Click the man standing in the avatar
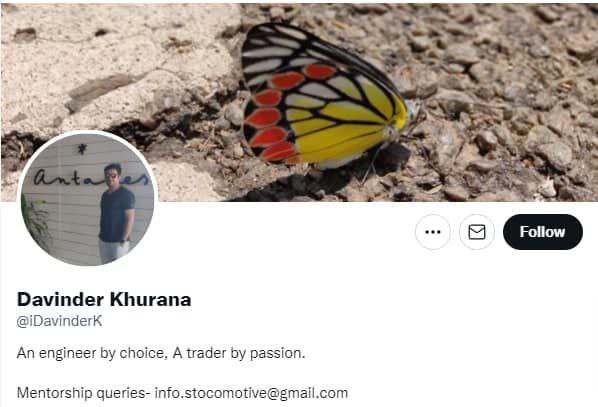Image resolution: width=598 pixels, height=407 pixels. [116, 214]
